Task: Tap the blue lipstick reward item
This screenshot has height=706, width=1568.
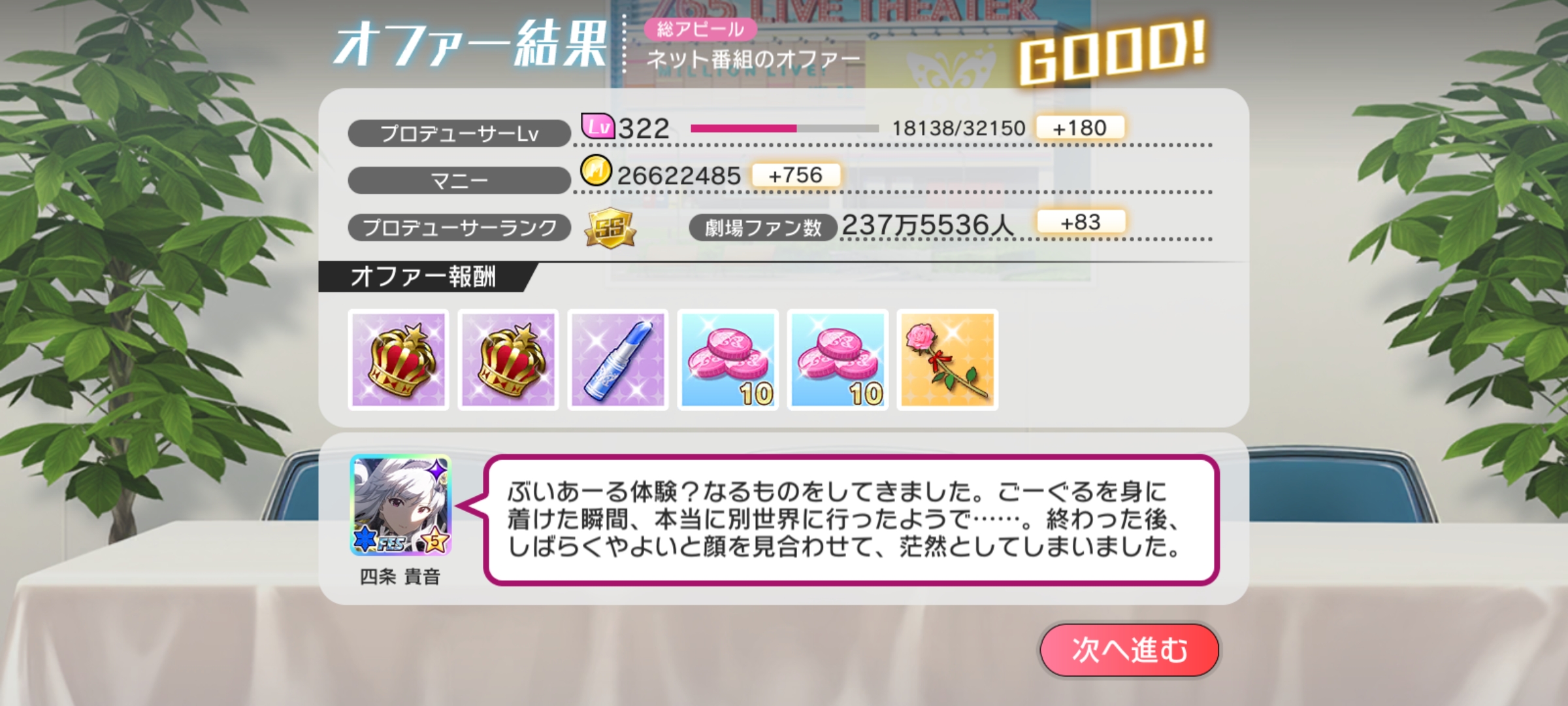Action: click(x=618, y=360)
